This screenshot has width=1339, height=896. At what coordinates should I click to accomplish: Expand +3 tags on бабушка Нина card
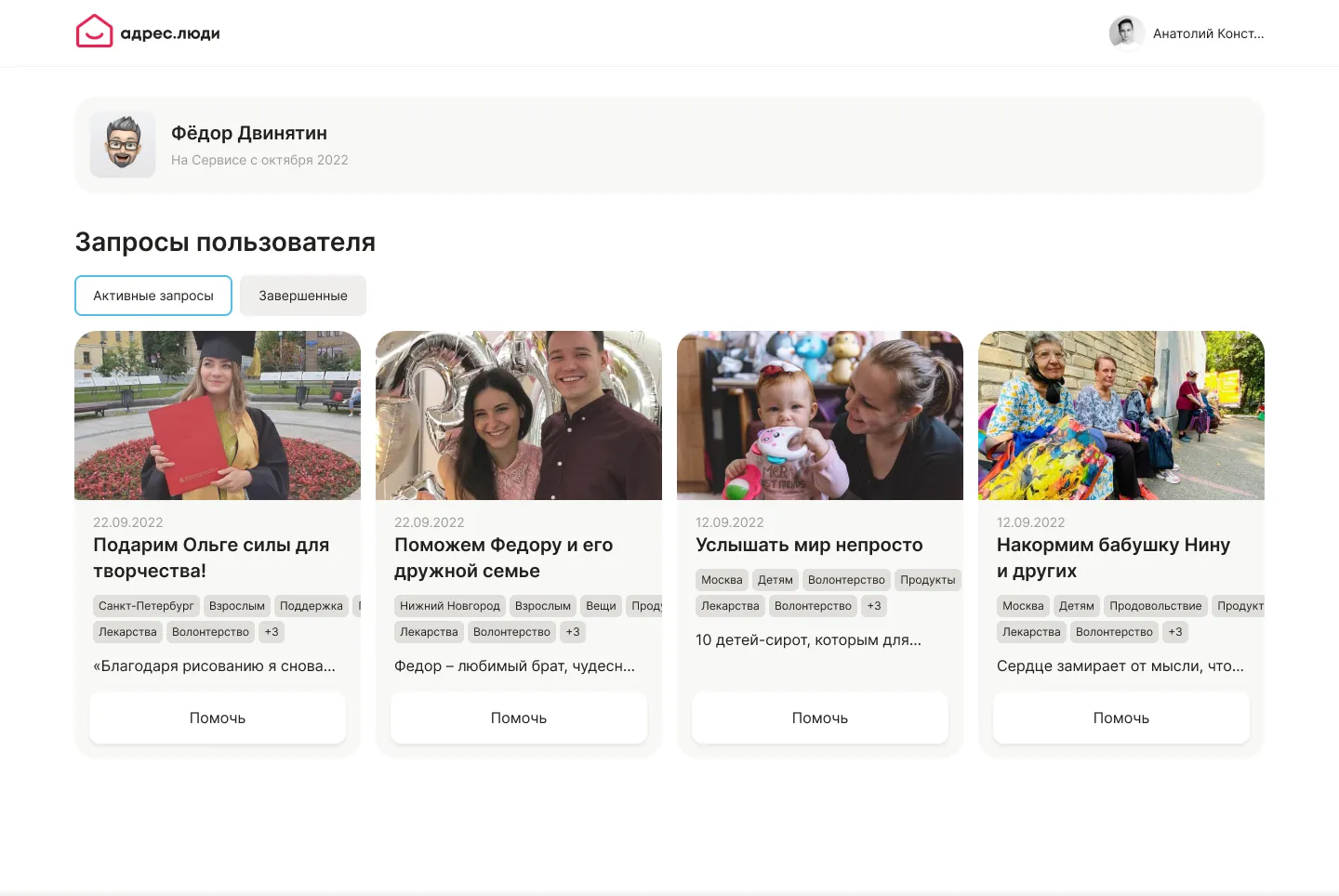tap(1175, 632)
